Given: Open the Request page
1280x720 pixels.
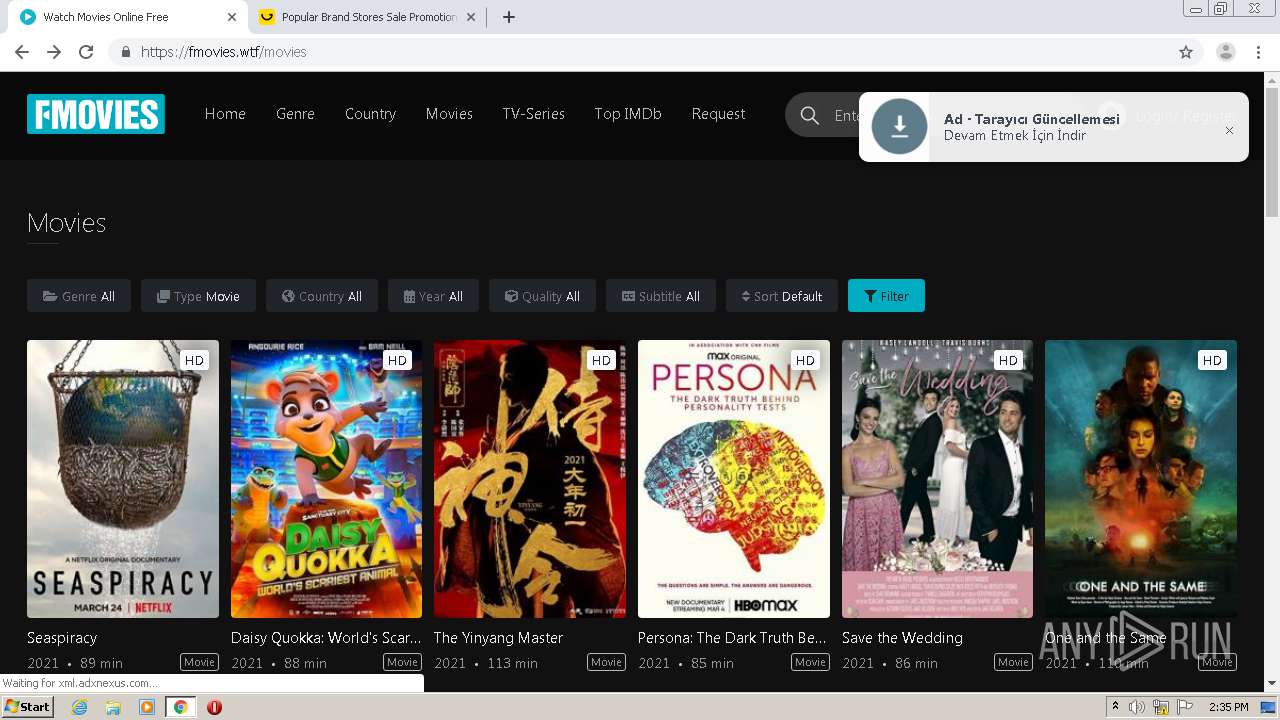Looking at the screenshot, I should tap(718, 114).
